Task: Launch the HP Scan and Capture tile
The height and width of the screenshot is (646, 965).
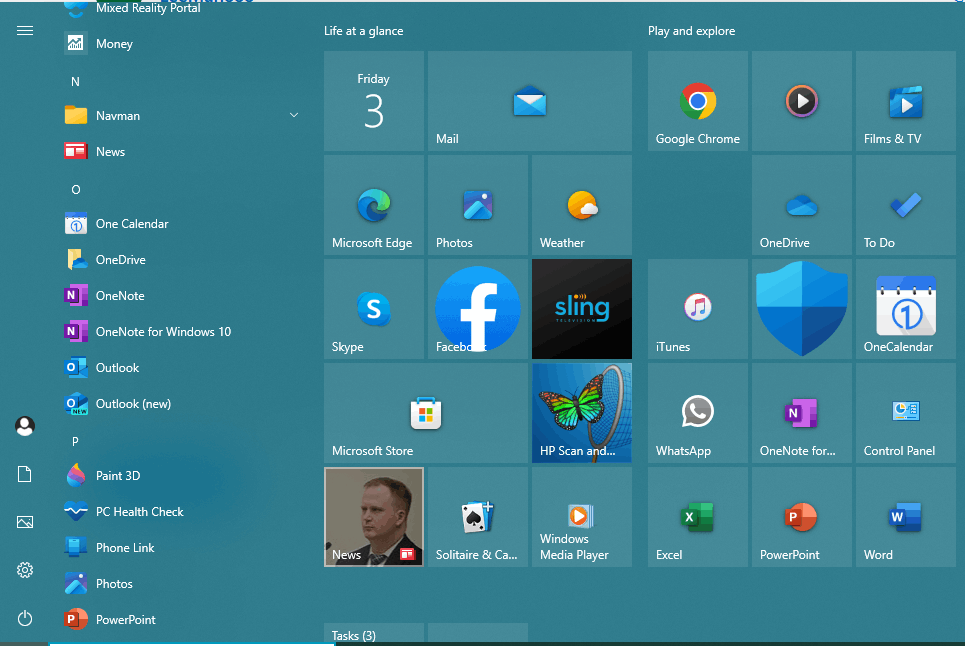Action: [x=582, y=413]
